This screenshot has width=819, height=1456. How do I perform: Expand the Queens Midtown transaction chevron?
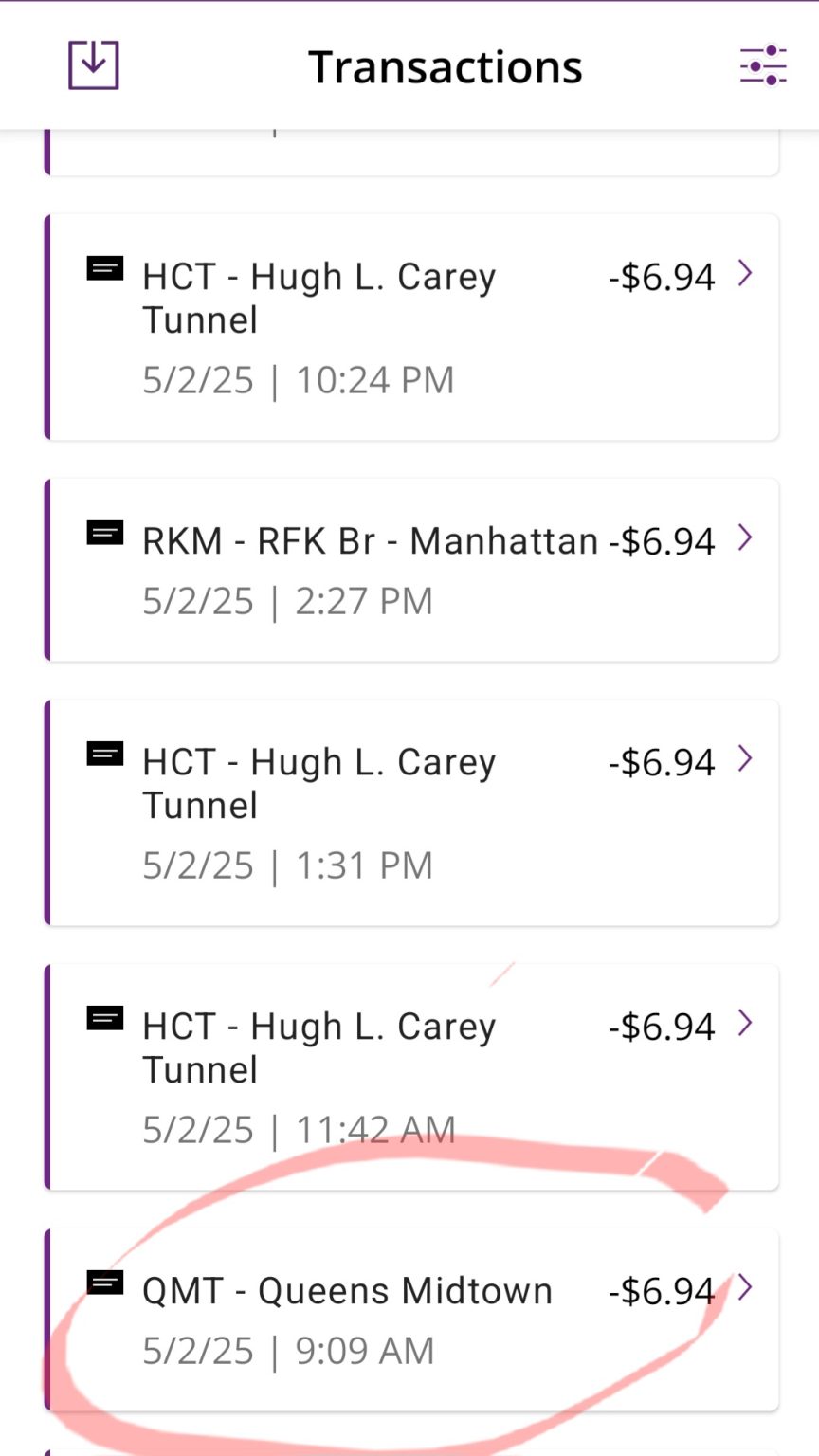point(745,1287)
